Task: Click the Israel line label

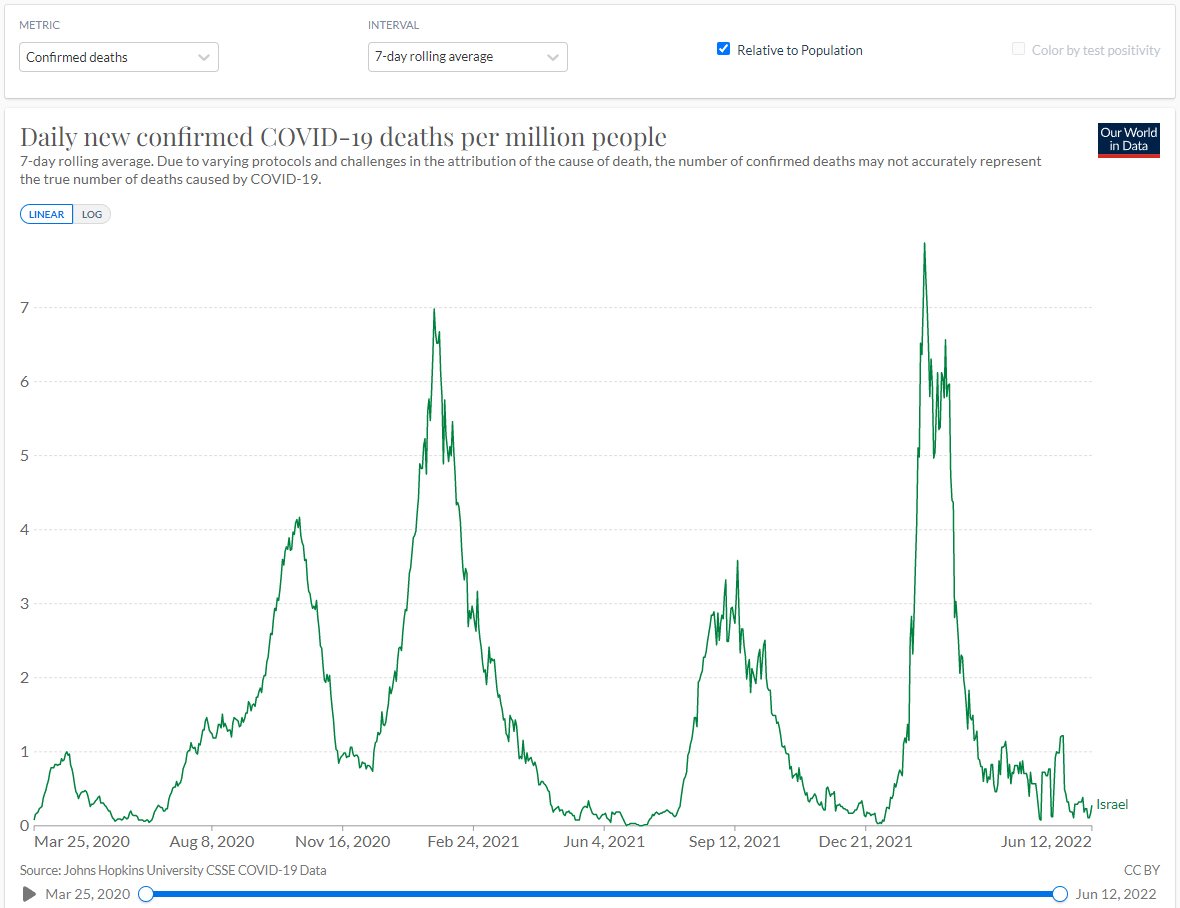Action: pyautogui.click(x=1112, y=804)
